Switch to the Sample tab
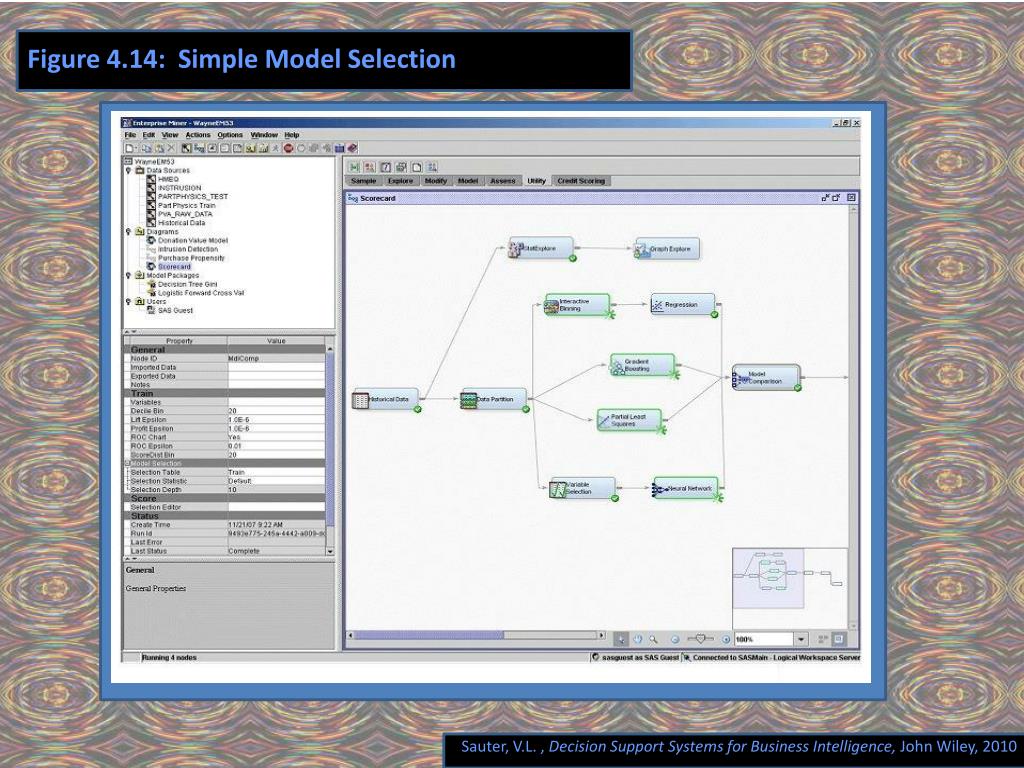This screenshot has height=768, width=1024. [x=363, y=181]
